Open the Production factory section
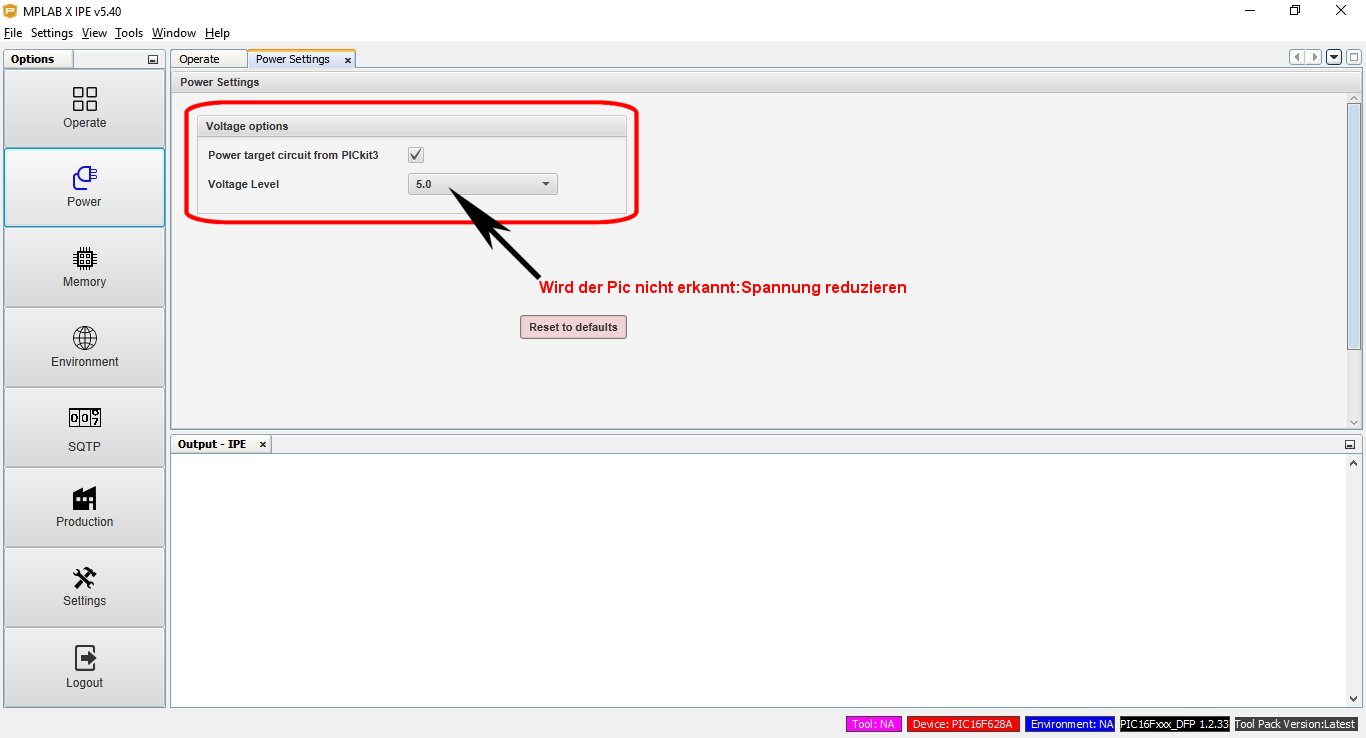Image resolution: width=1366 pixels, height=738 pixels. click(84, 507)
